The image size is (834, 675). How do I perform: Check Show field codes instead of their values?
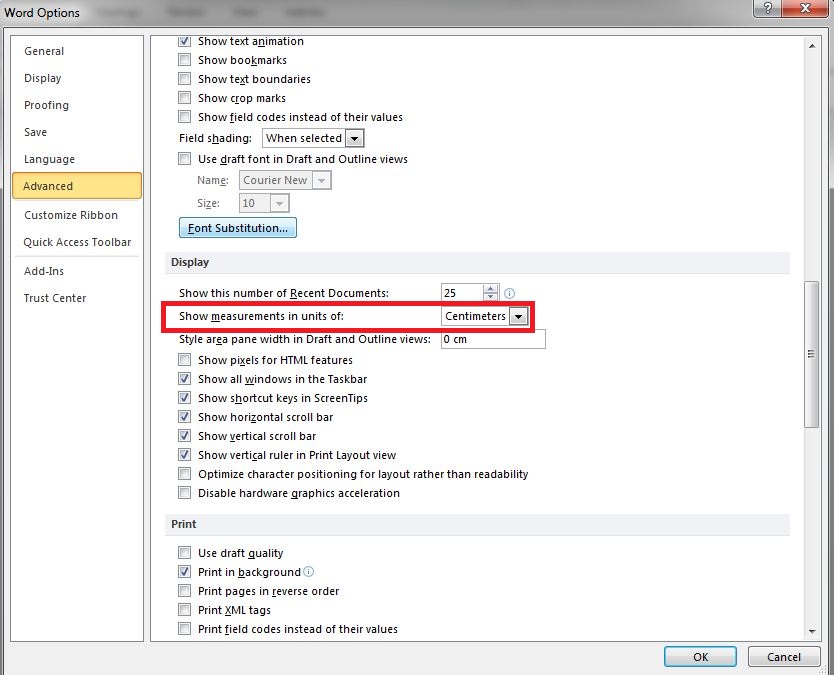point(185,117)
